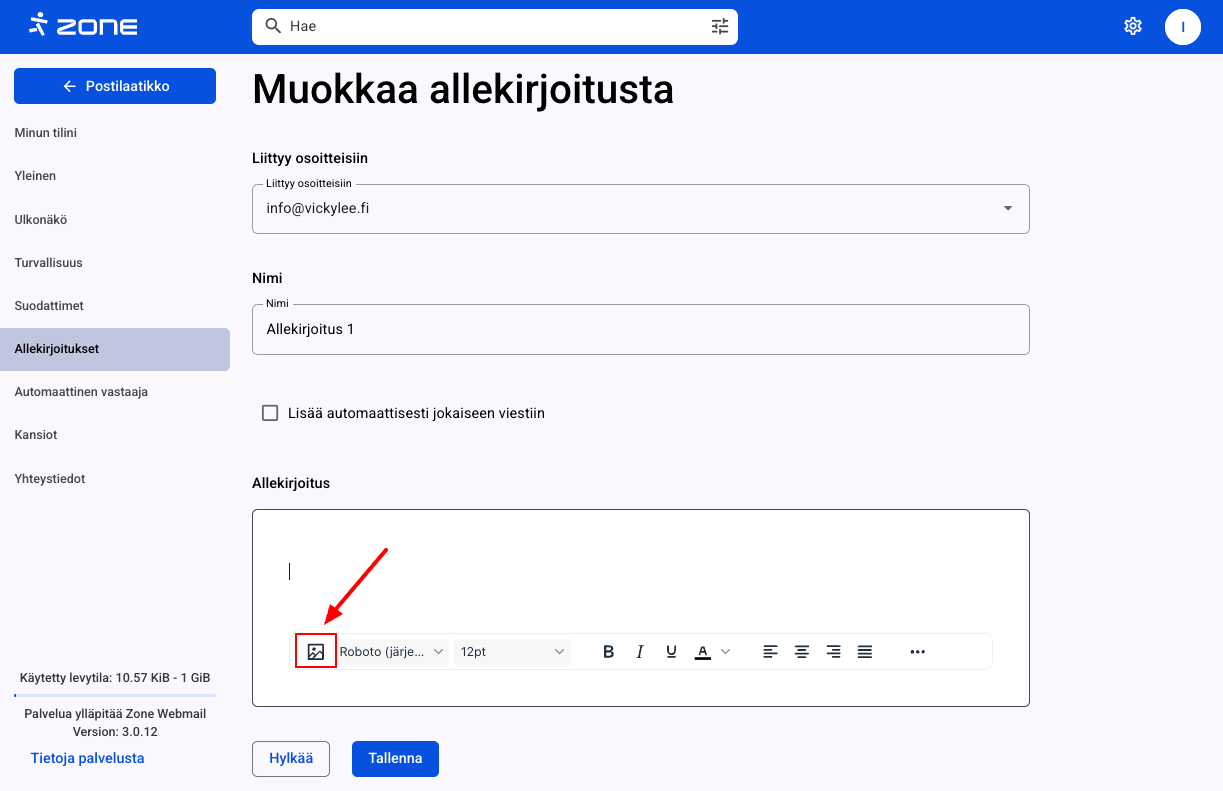
Task: Open advanced search filter options icon
Action: click(720, 27)
